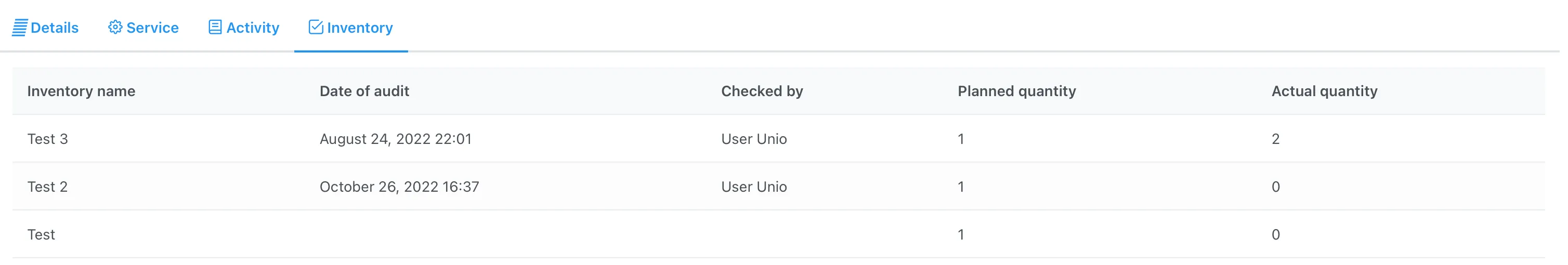Click the Planned quantity column header
Image resolution: width=1568 pixels, height=265 pixels.
point(1016,91)
